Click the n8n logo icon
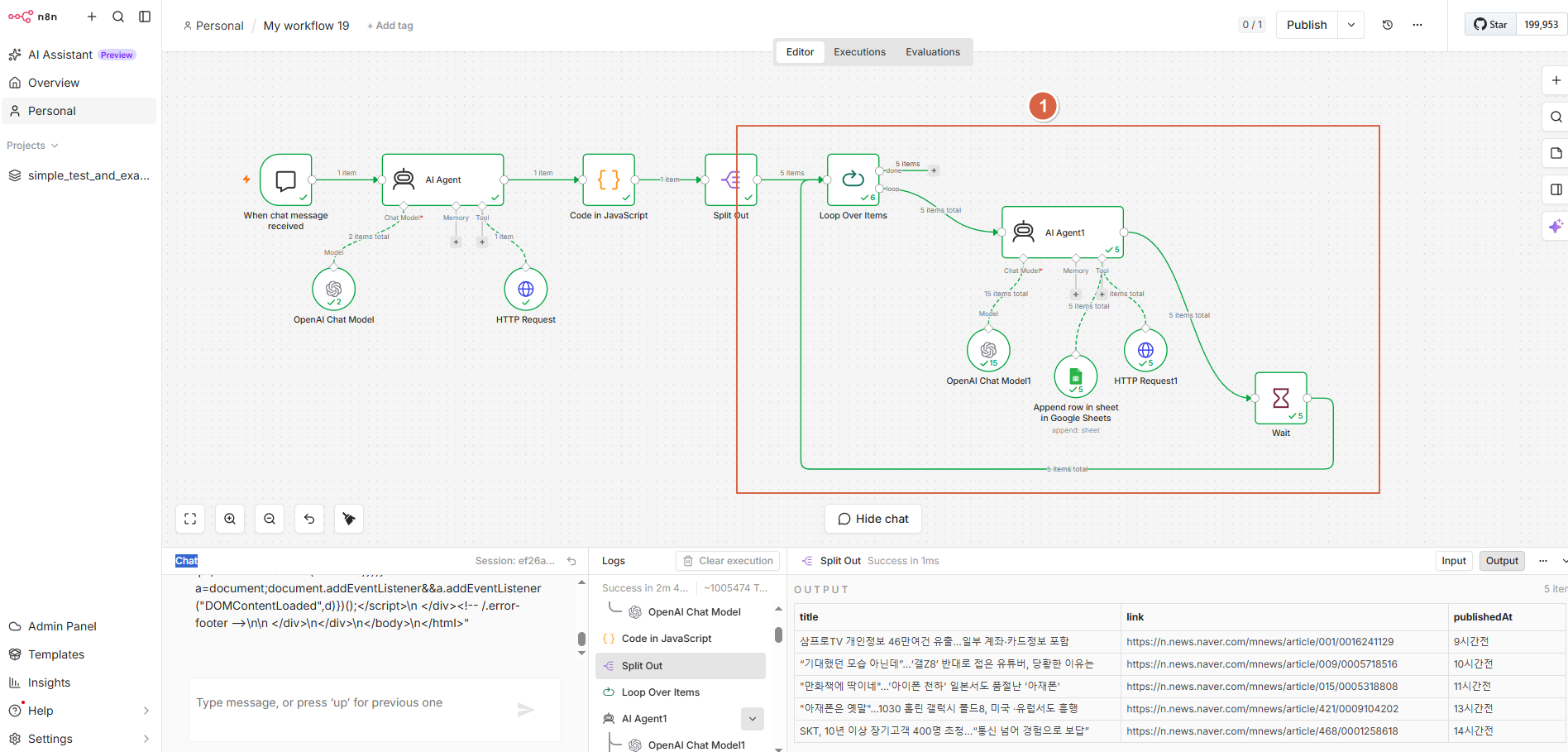Viewport: 1568px width, 752px height. [x=21, y=17]
